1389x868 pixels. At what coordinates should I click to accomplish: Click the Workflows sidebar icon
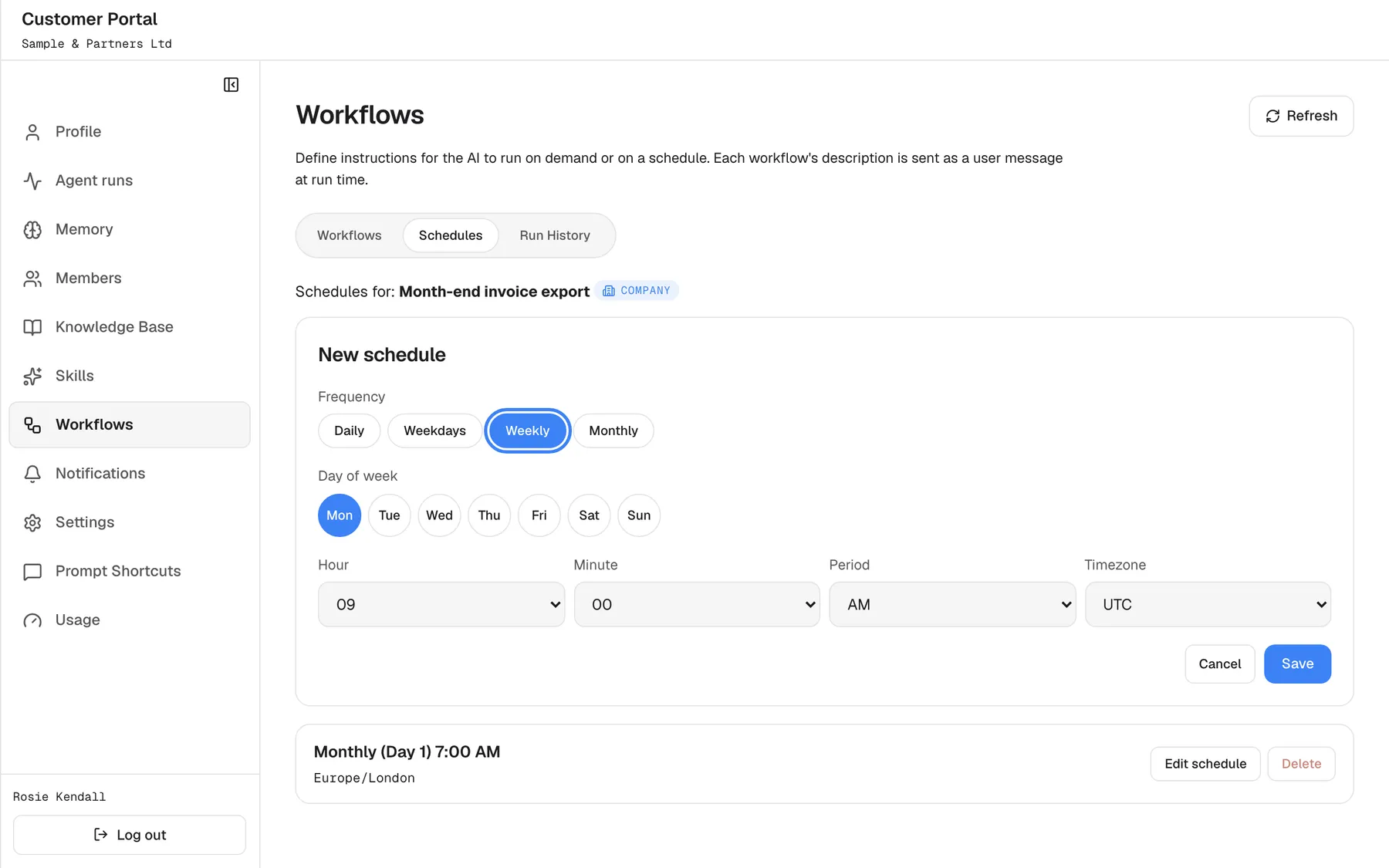point(32,424)
